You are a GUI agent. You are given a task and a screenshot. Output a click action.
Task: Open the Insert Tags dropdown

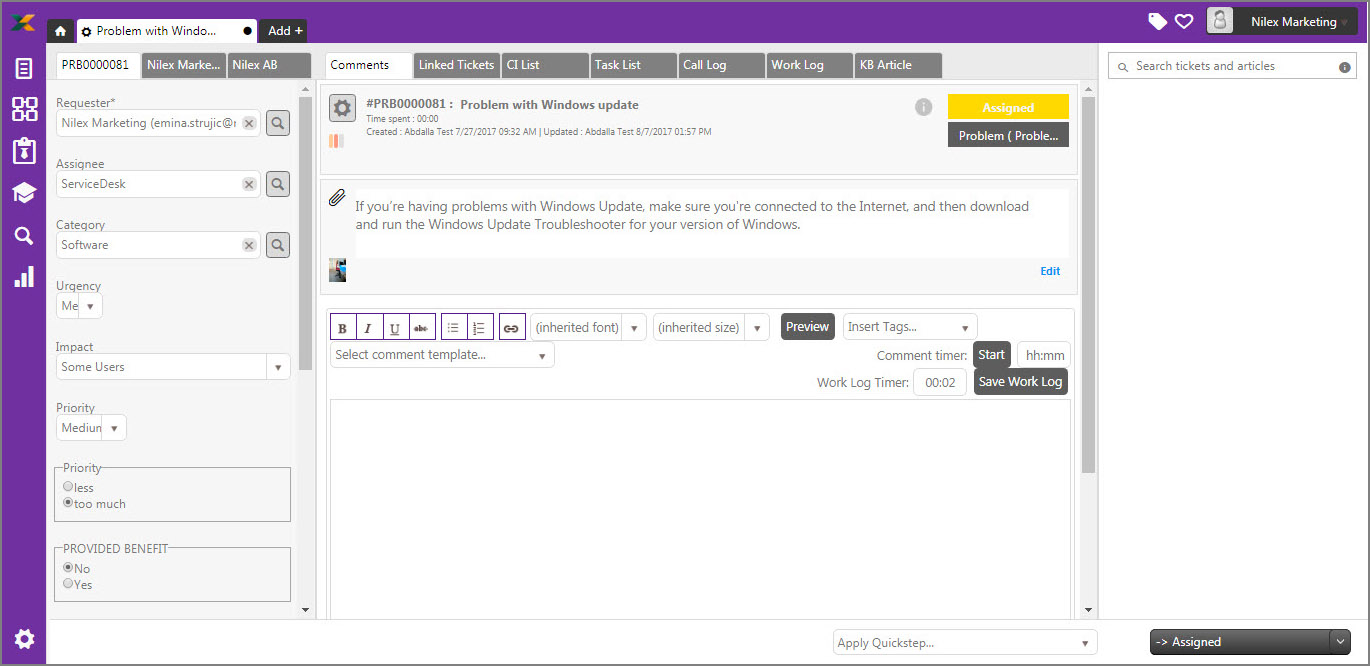click(910, 327)
